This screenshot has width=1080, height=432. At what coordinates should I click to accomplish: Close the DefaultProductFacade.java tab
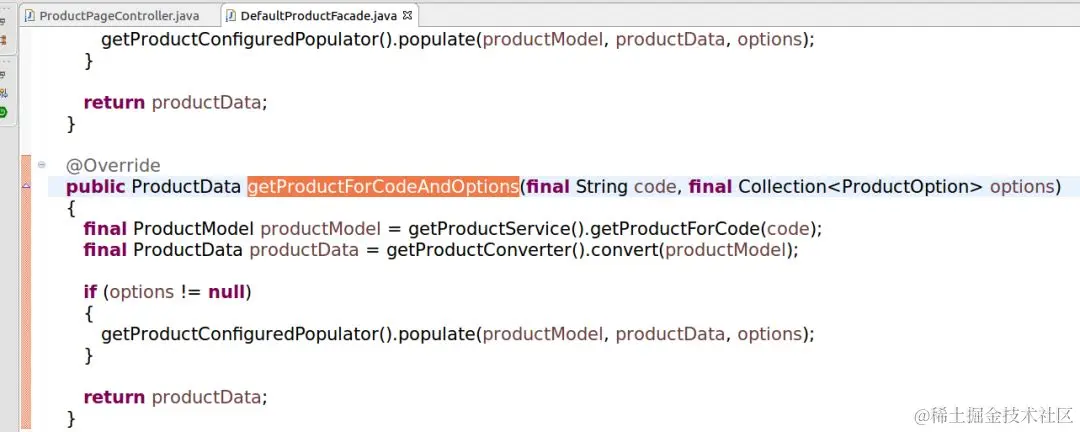[x=408, y=15]
